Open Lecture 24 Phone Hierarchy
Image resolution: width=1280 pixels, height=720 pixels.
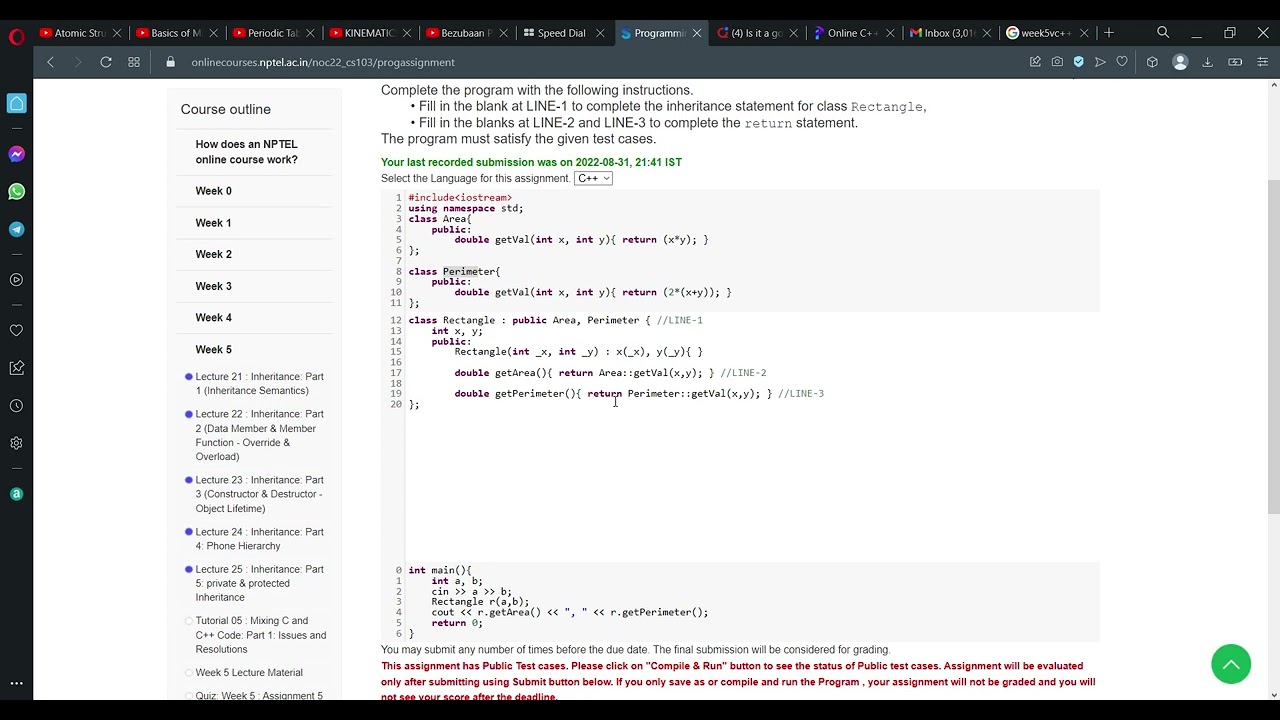(x=260, y=539)
